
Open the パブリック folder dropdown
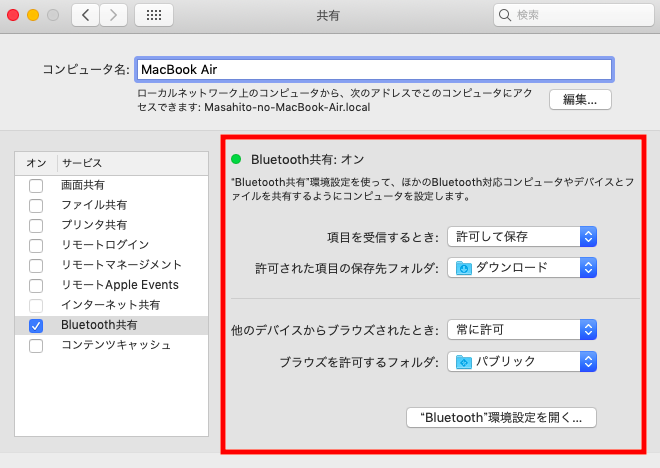tap(522, 362)
